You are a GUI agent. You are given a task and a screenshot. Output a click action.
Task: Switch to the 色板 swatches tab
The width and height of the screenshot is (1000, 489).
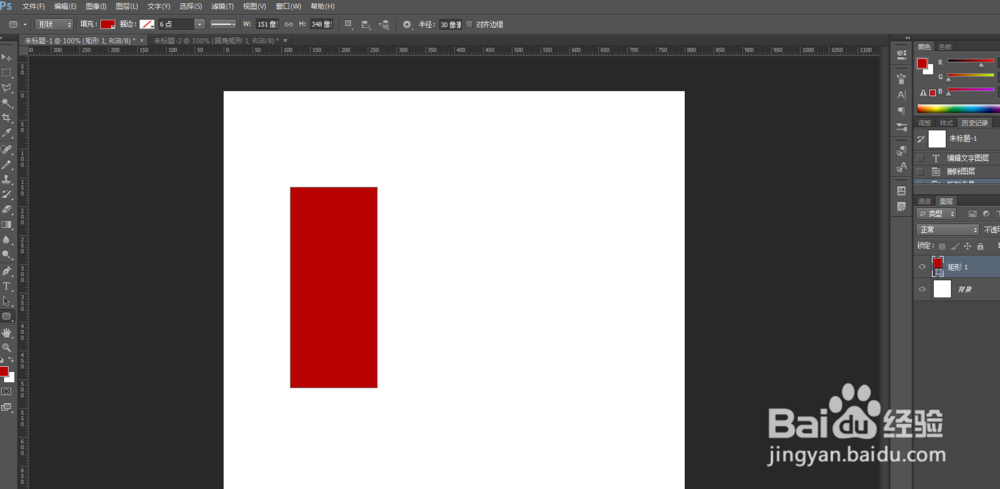click(945, 47)
